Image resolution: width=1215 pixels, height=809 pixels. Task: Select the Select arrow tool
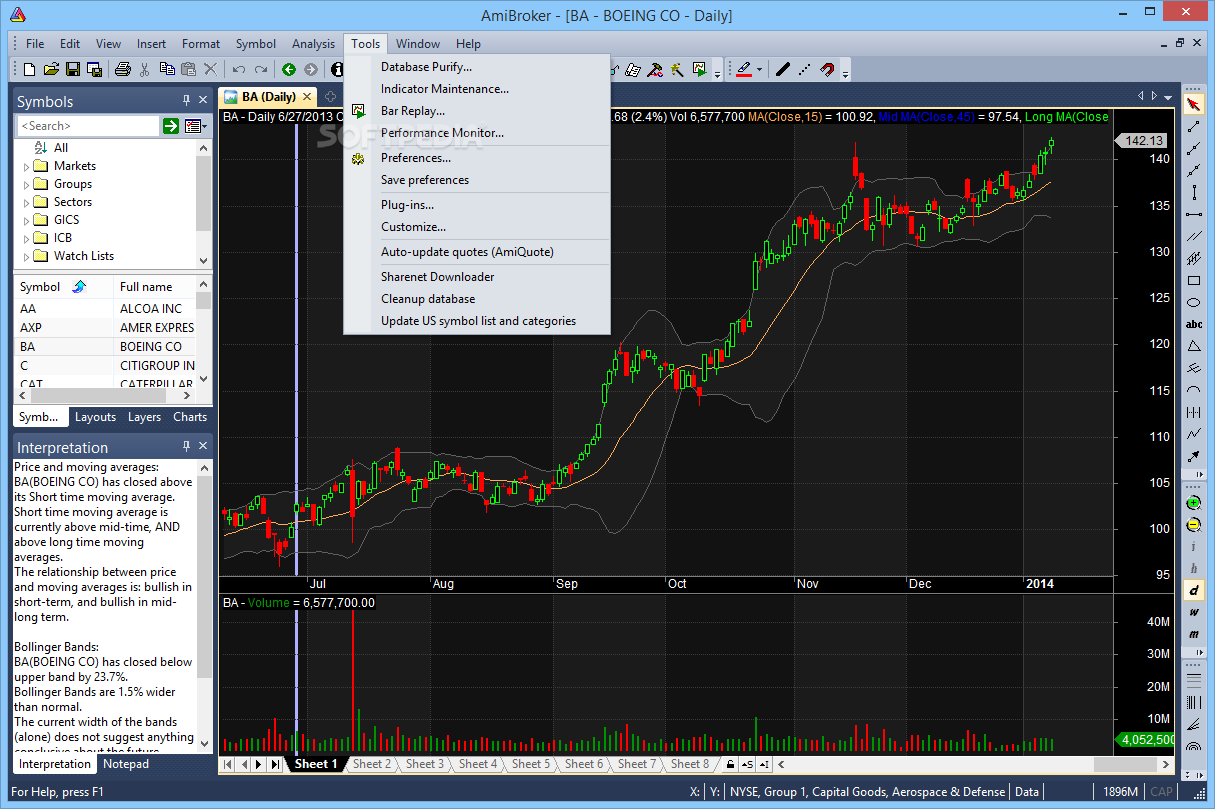(x=1193, y=105)
